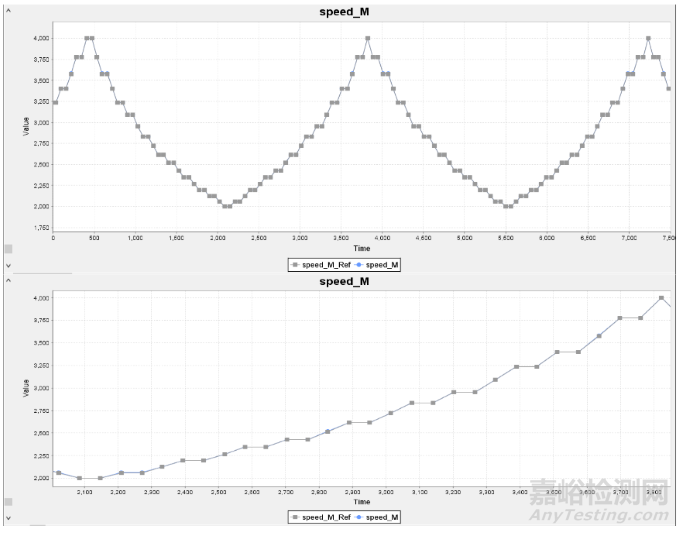The width and height of the screenshot is (680, 533).
Task: Click speed_M blue marker in top chart legend
Action: (x=360, y=264)
